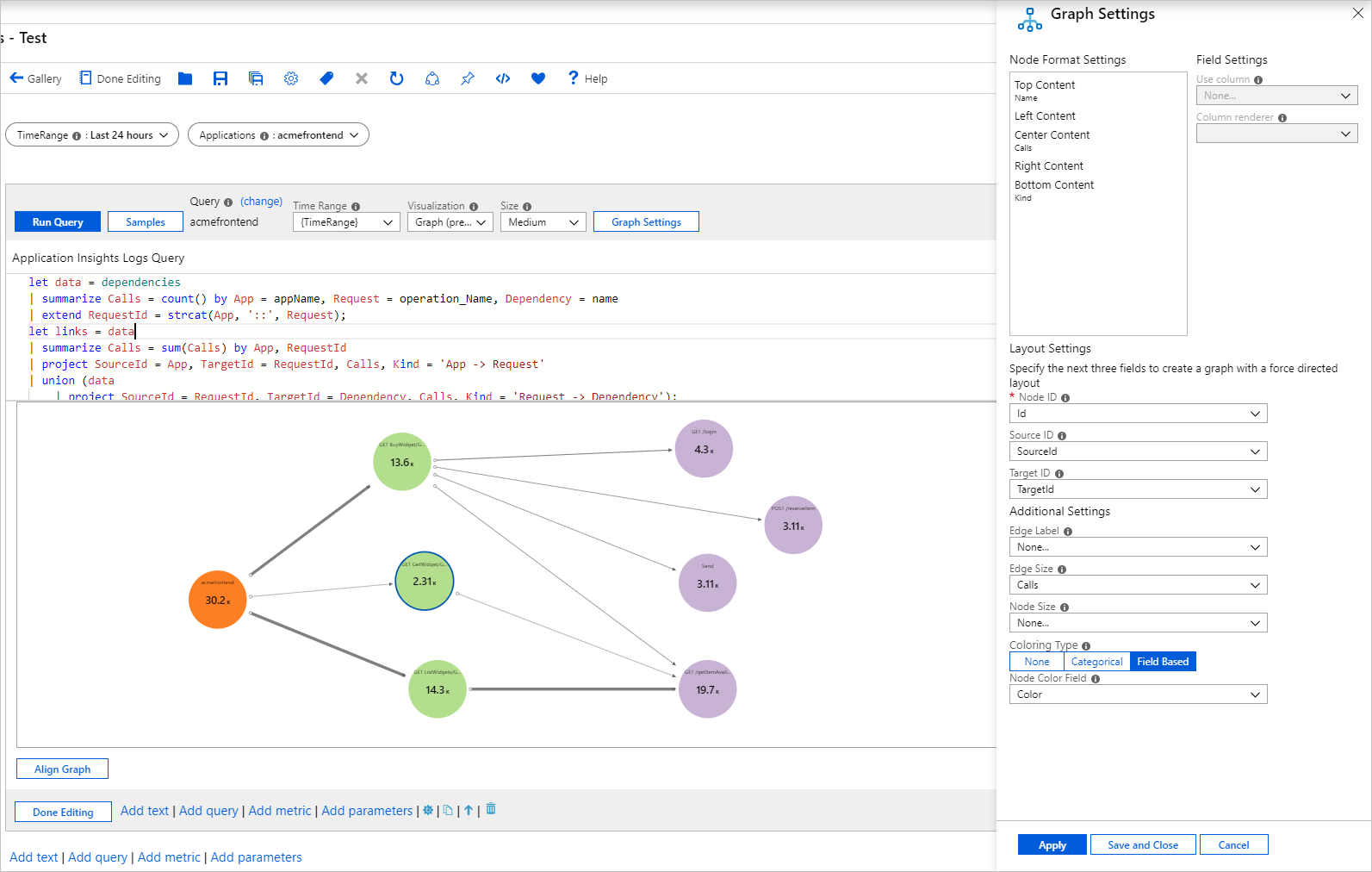The height and width of the screenshot is (872, 1372).
Task: Delete the query step with the trash icon
Action: pyautogui.click(x=491, y=809)
